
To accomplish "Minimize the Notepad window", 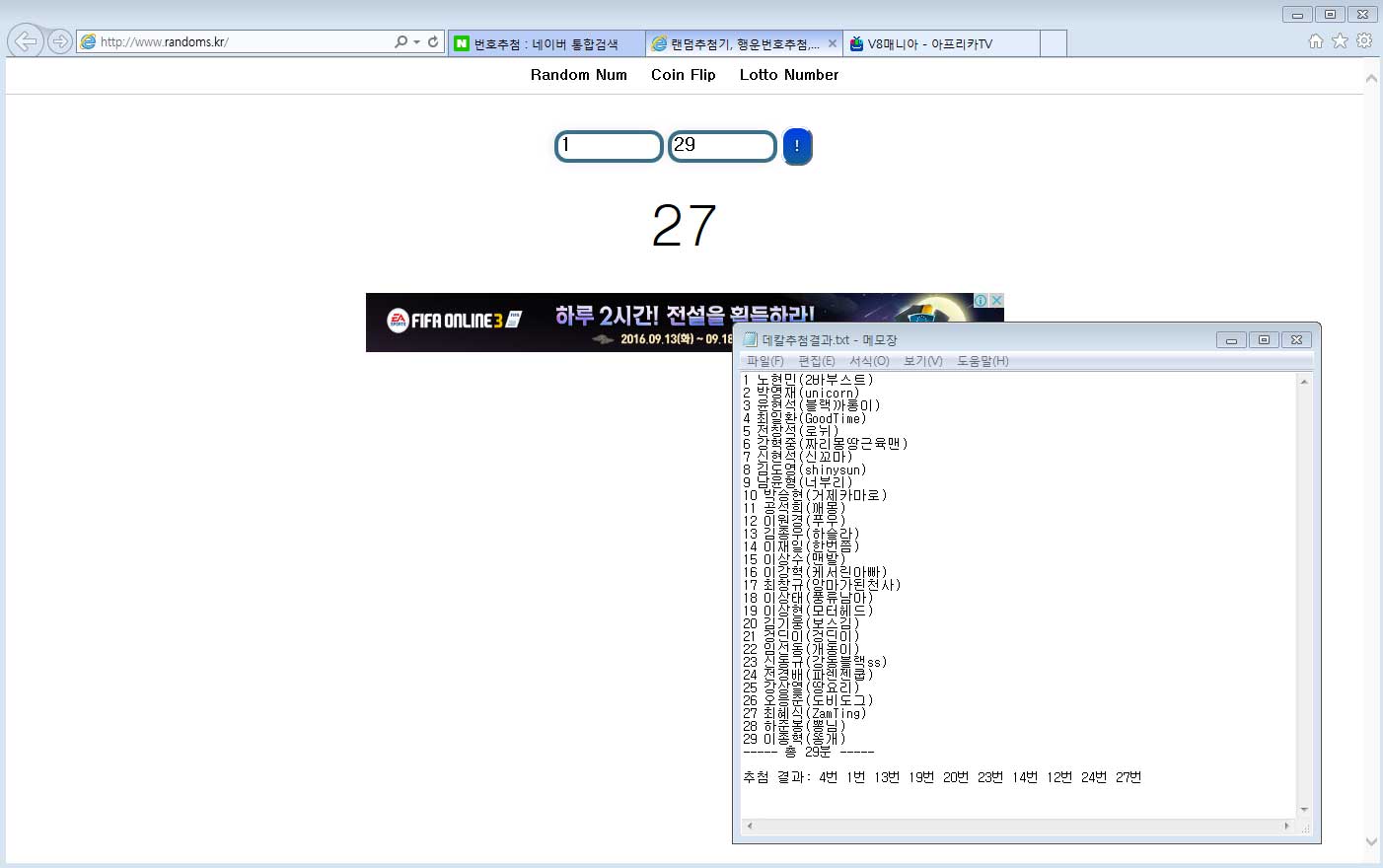I will point(1231,339).
